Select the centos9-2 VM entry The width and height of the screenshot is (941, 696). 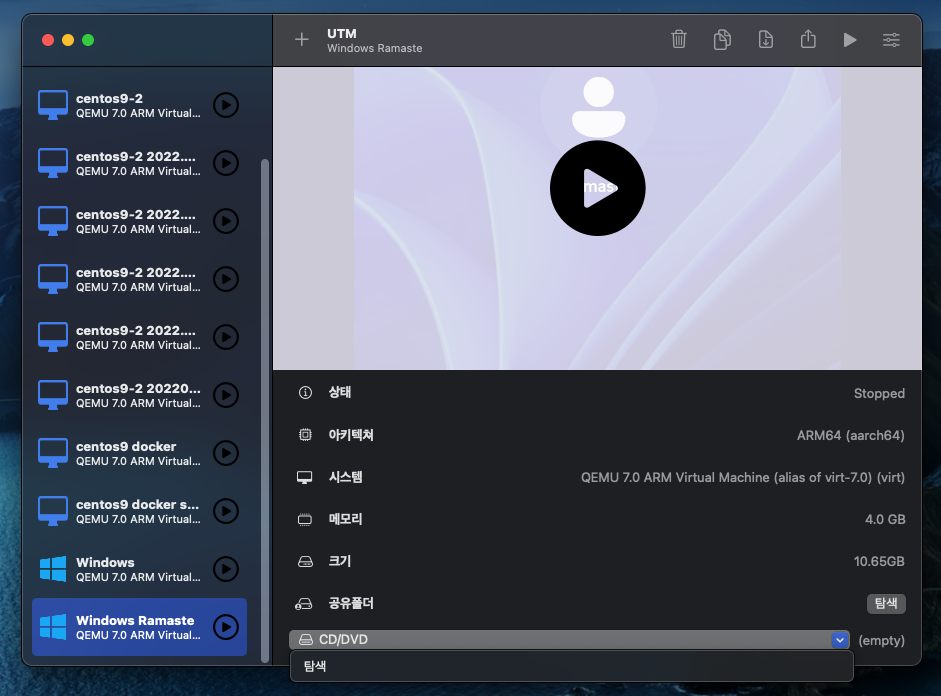139,105
